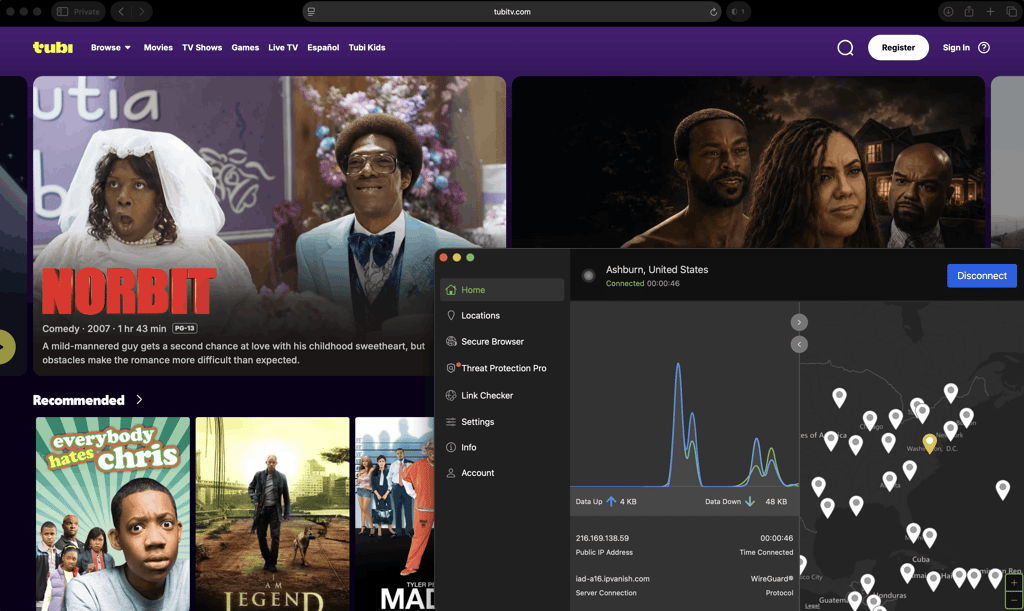Click the Ashburn, United States location text

click(657, 270)
